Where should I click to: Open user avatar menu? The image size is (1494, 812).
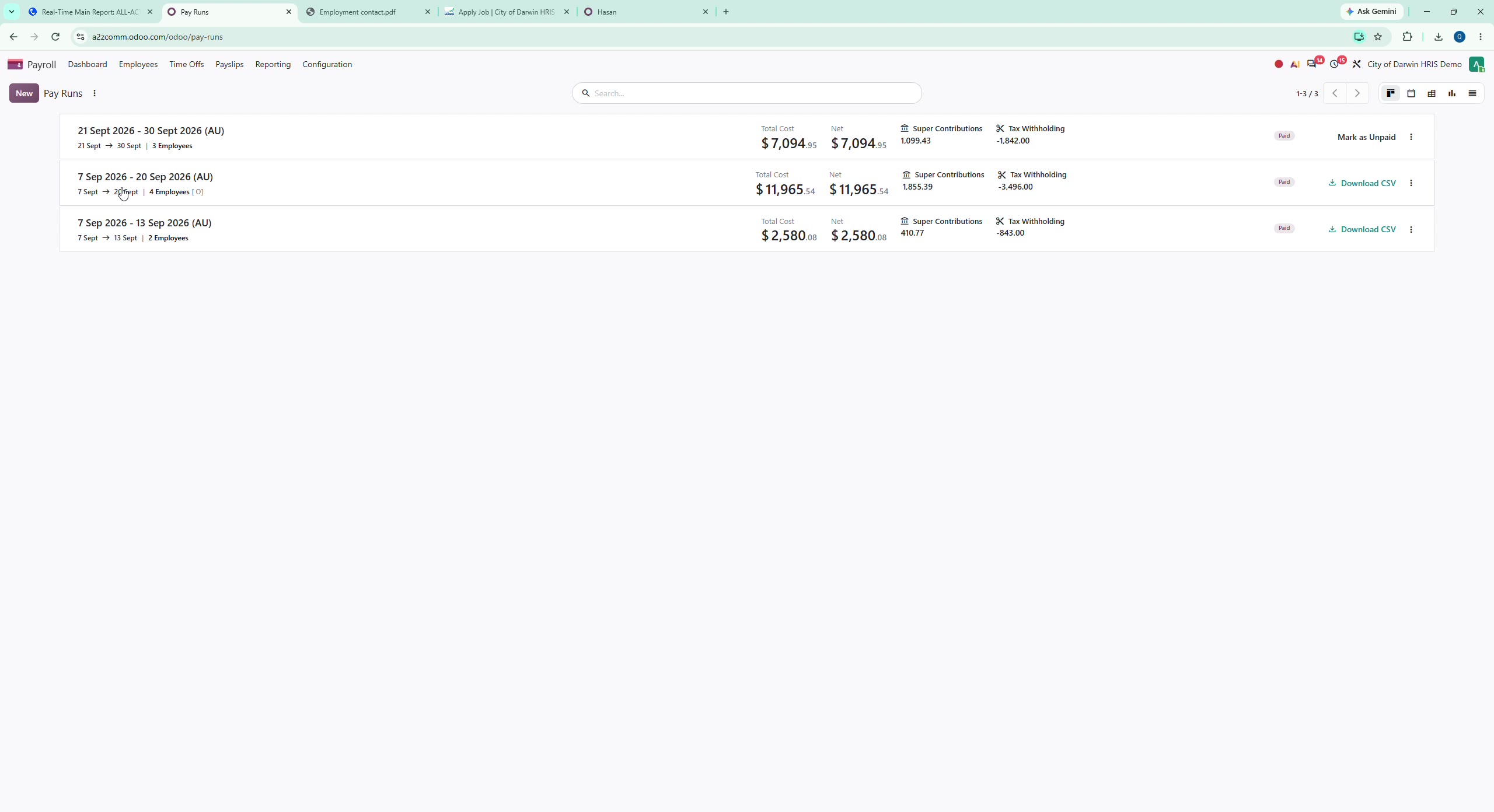[1476, 64]
